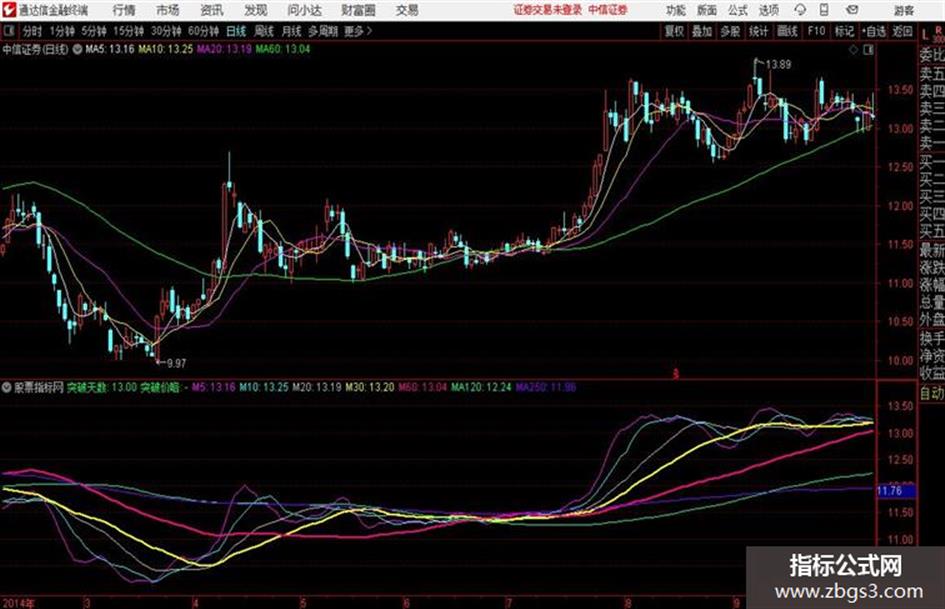The height and width of the screenshot is (609, 945).
Task: Click the red marker on main chart bottom
Action: click(x=676, y=374)
